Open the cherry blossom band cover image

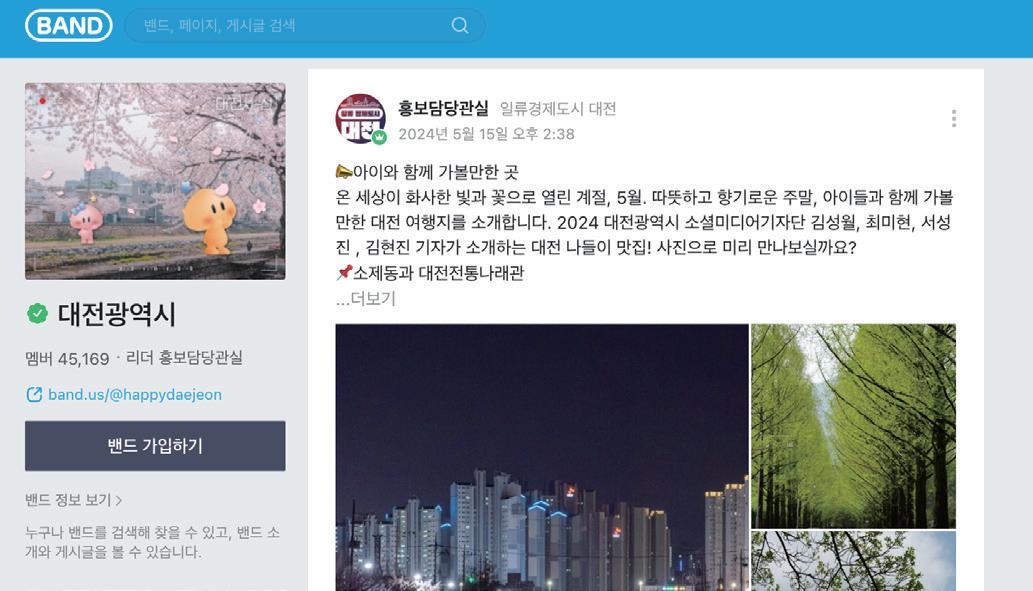pos(155,181)
